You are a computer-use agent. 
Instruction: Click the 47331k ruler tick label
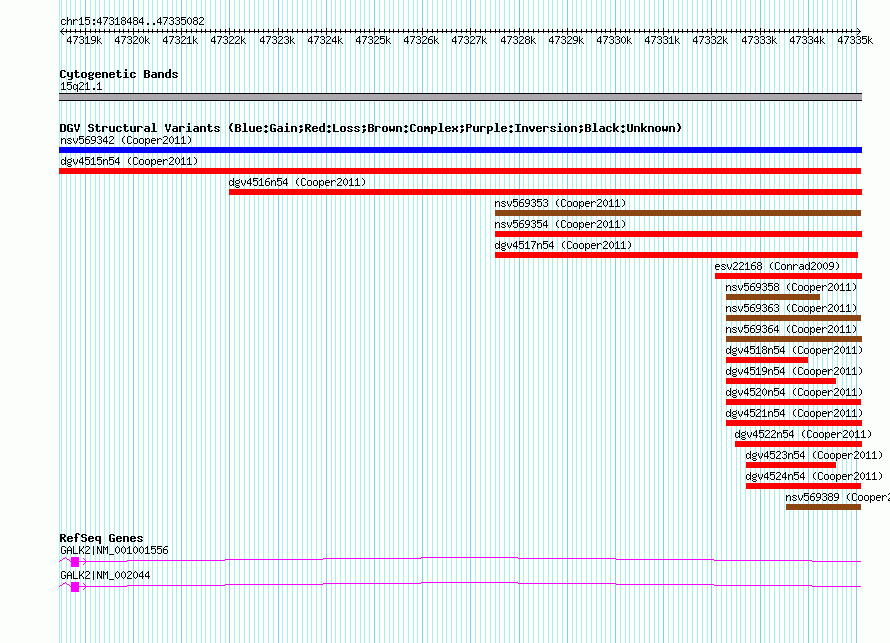[662, 40]
